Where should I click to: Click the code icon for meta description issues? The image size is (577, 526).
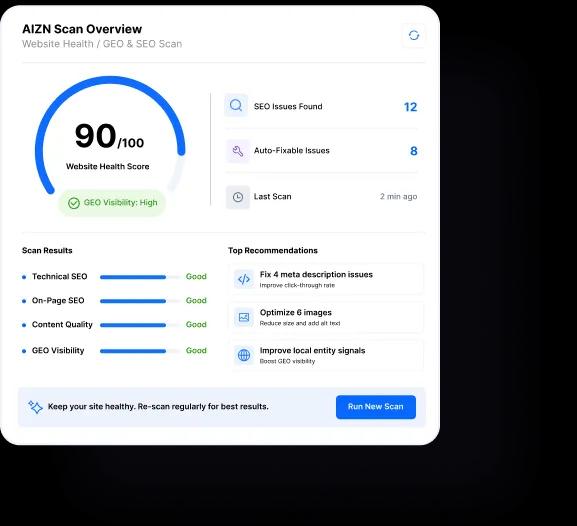click(x=244, y=279)
